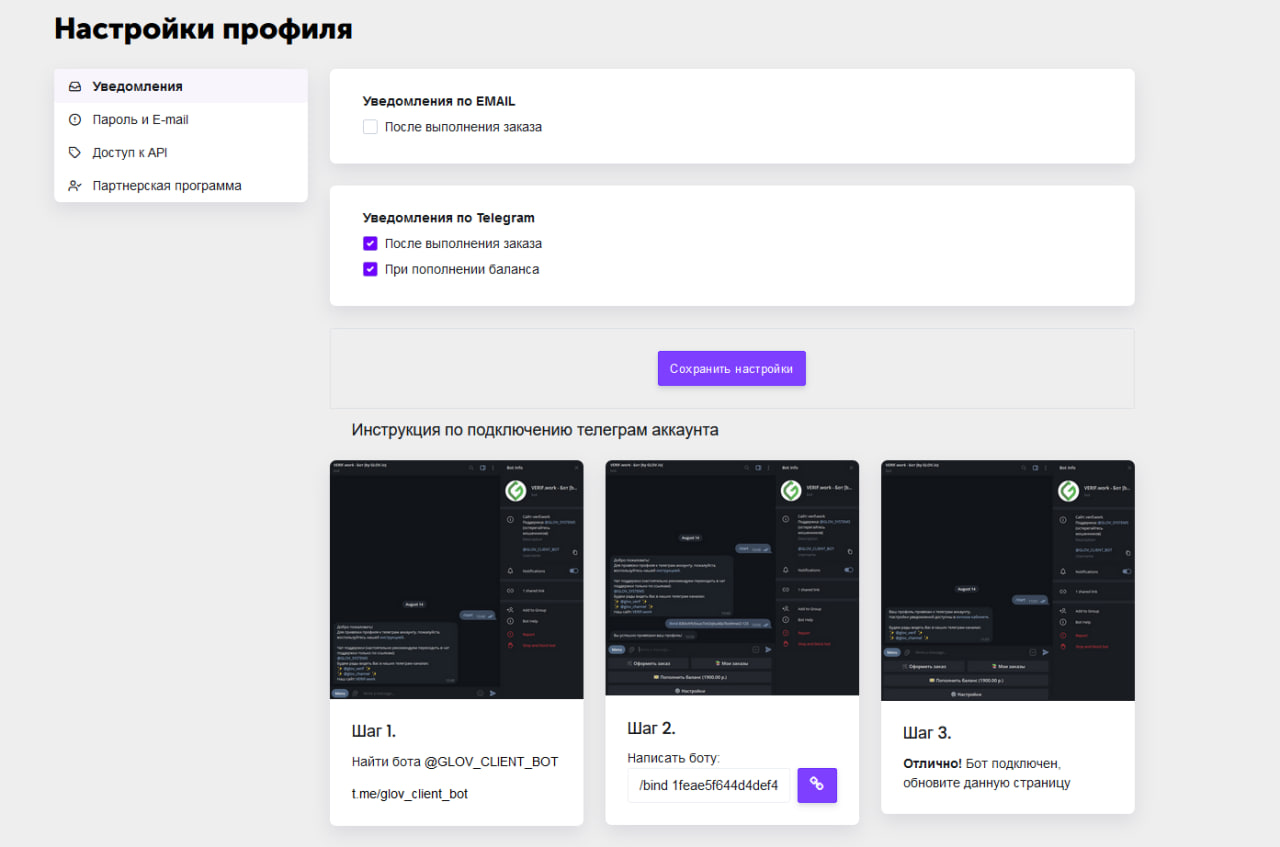Click the inbox icon beside Уведомления
Screen dimensions: 1280x847
click(x=75, y=87)
